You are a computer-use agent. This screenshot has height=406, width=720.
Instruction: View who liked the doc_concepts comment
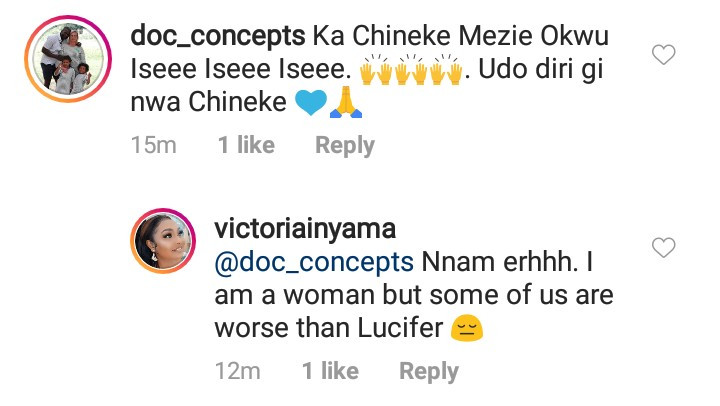point(246,145)
